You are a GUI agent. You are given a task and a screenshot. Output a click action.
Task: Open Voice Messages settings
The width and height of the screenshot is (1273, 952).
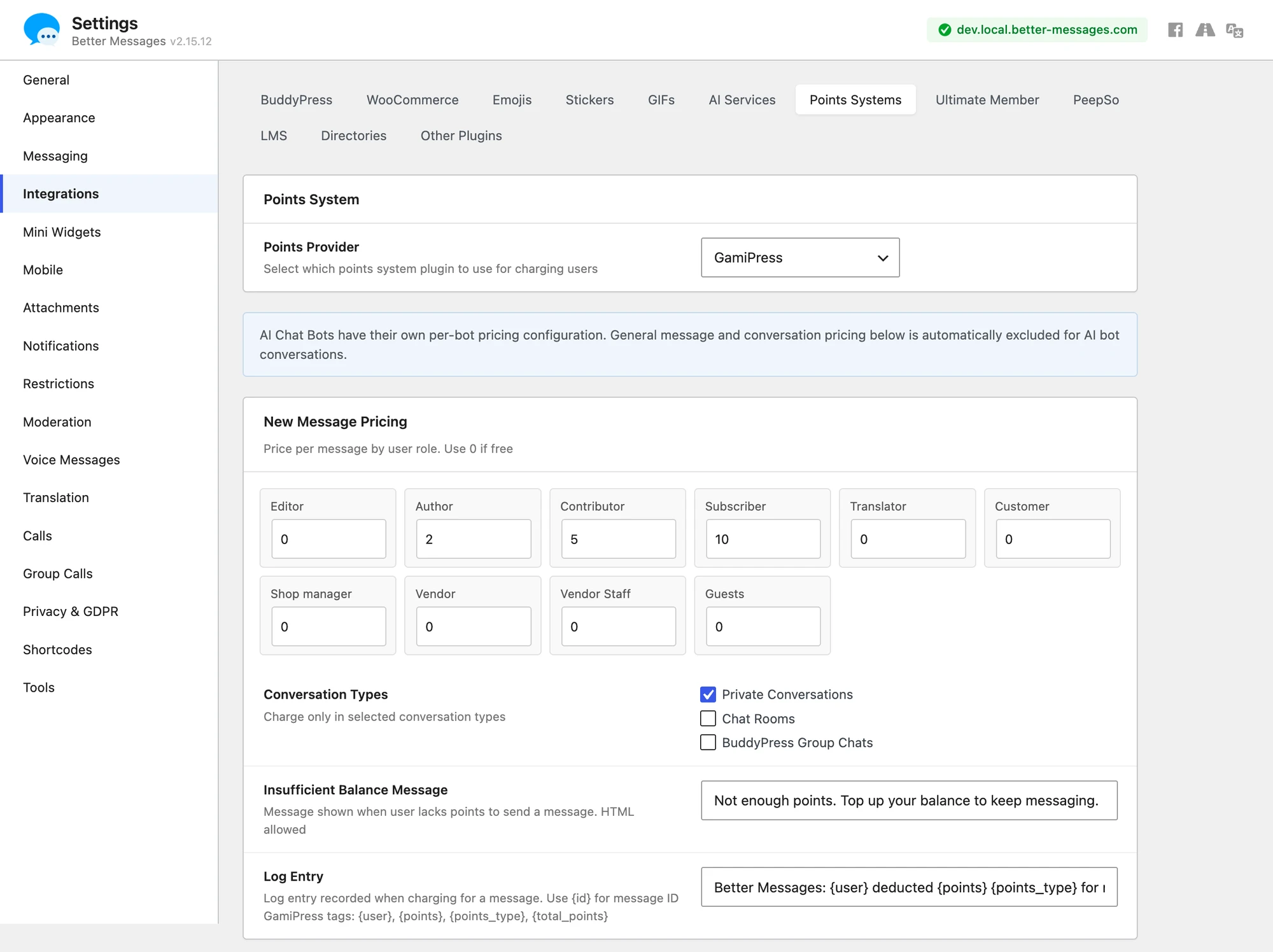click(109, 459)
